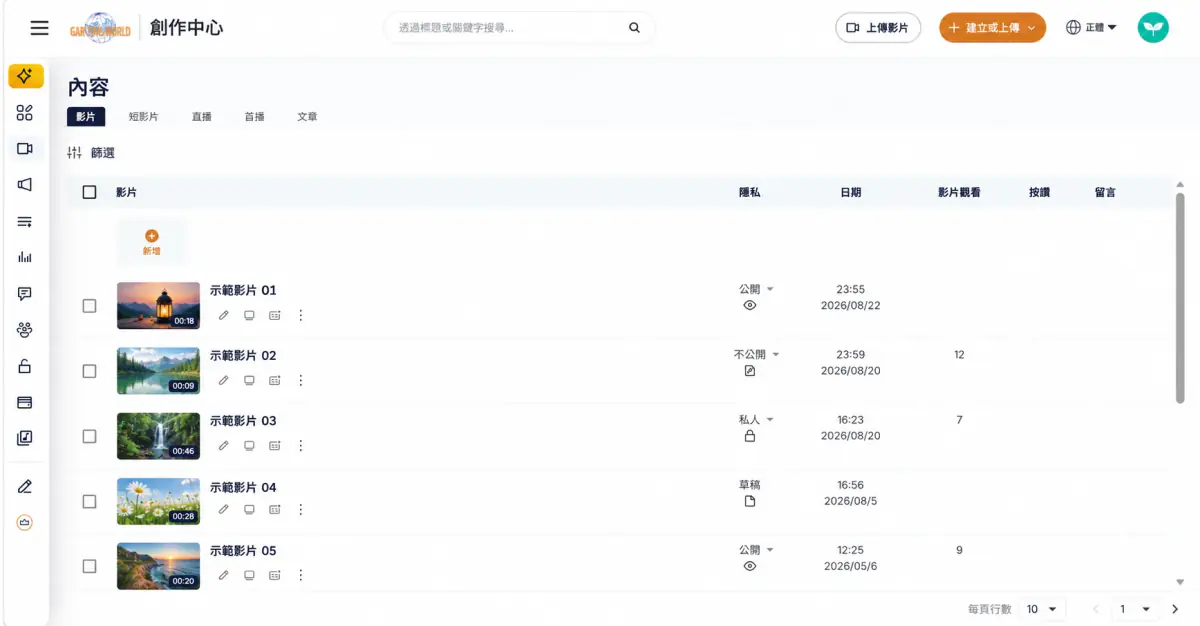
Task: Open 公開 privacy dropdown for 示範影片 05
Action: [756, 550]
